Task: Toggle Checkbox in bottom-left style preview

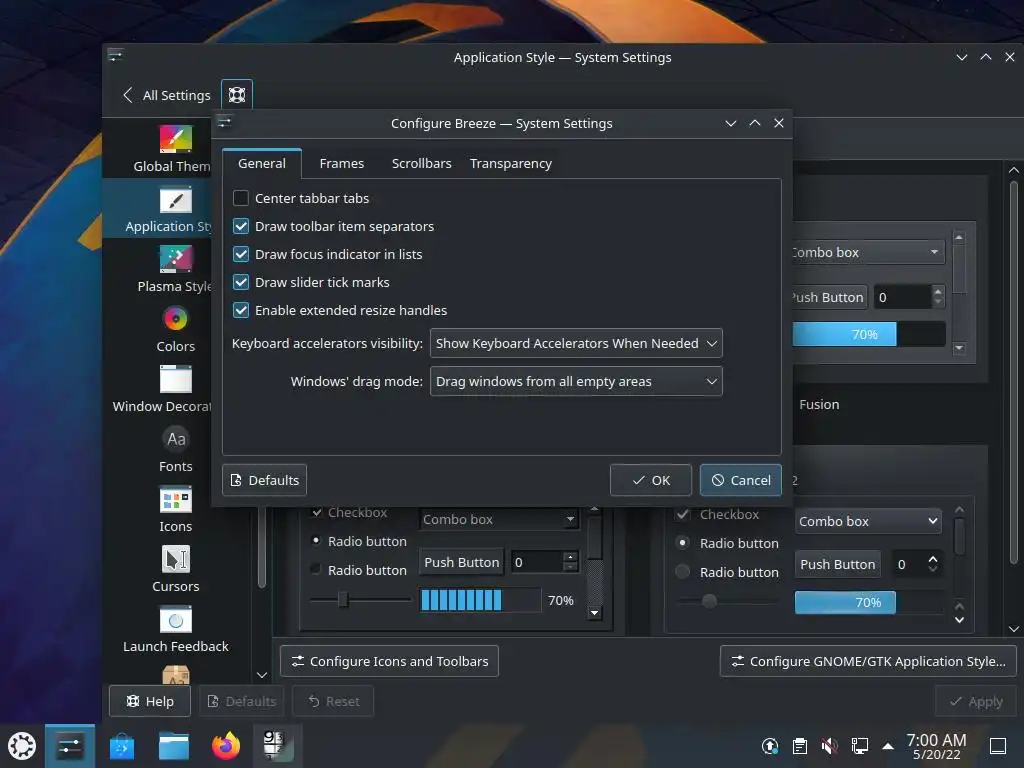Action: [x=317, y=513]
